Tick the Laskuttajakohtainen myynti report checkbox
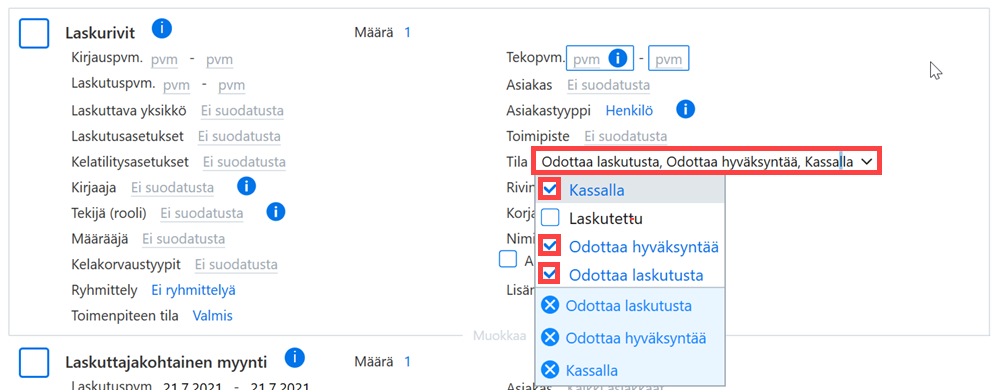Image resolution: width=999 pixels, height=390 pixels. tap(34, 363)
